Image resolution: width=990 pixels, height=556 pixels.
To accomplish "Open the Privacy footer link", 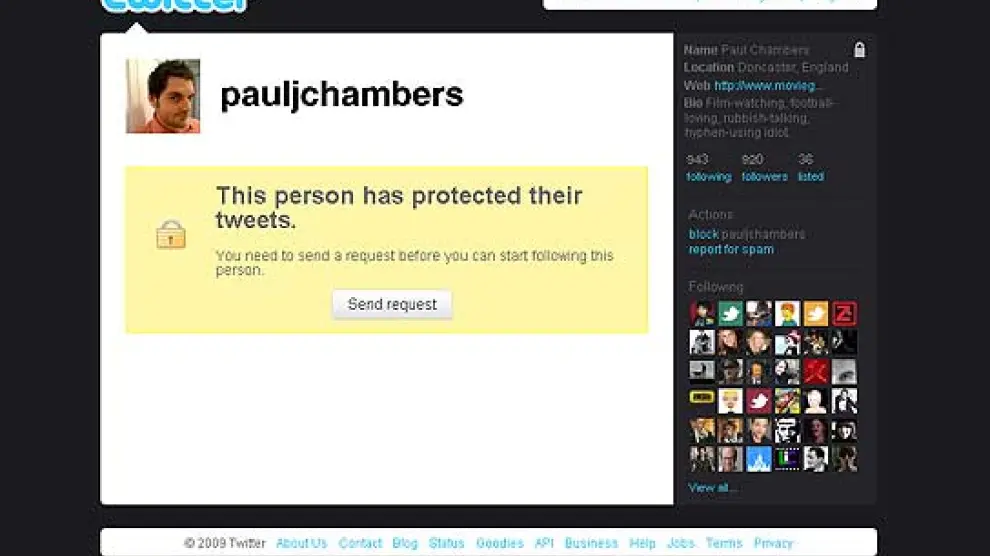I will point(773,543).
